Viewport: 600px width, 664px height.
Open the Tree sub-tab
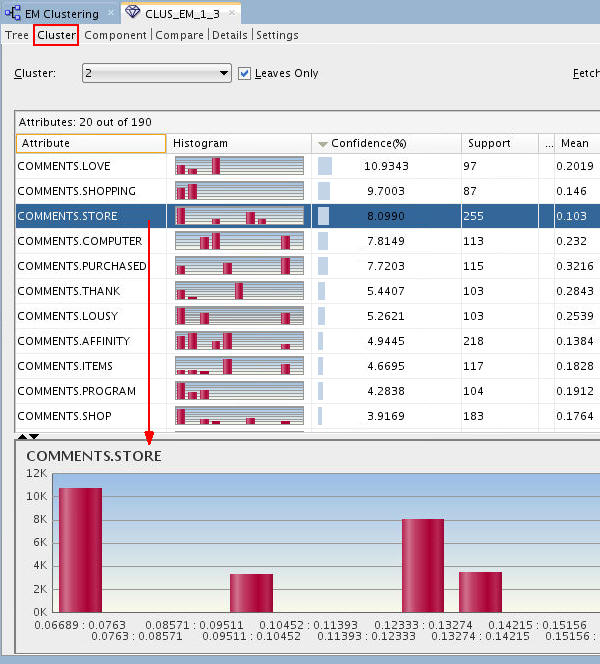pyautogui.click(x=17, y=35)
